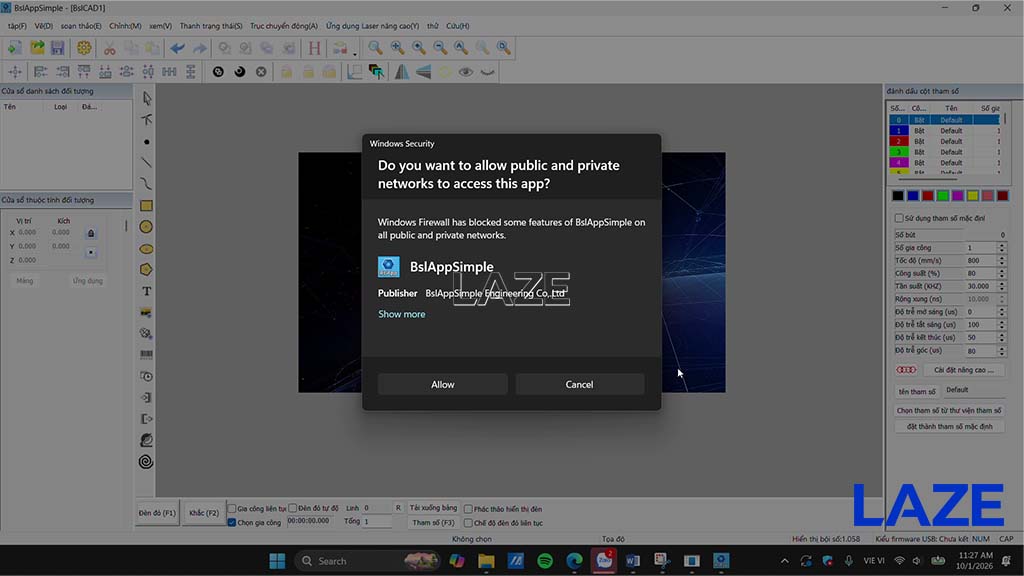This screenshot has height=576, width=1024.
Task: Enable 'Sử dụng tham số mặc định' checkbox
Action: (899, 218)
